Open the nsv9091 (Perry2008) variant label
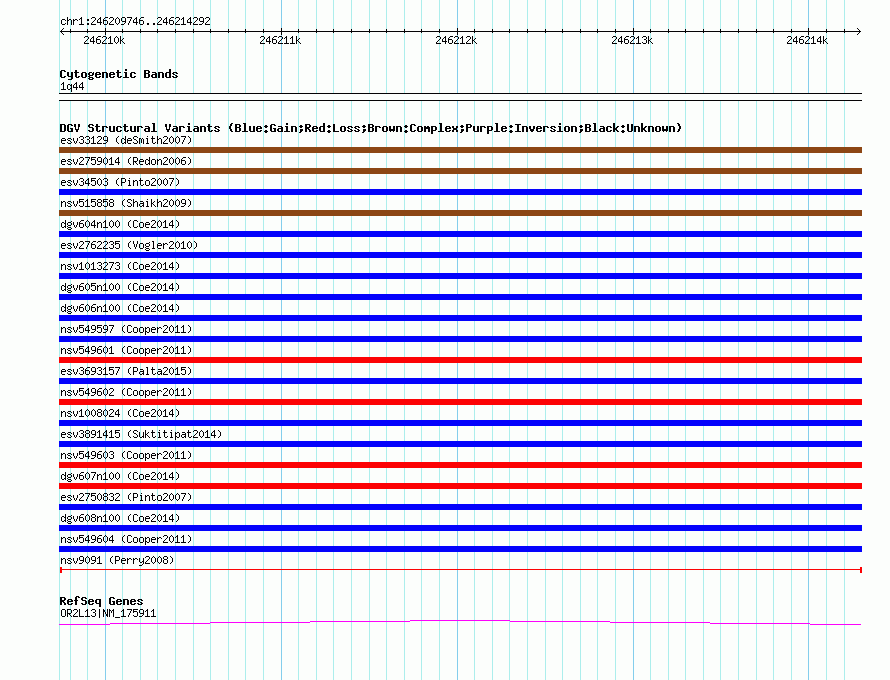The width and height of the screenshot is (890, 680). (x=117, y=560)
